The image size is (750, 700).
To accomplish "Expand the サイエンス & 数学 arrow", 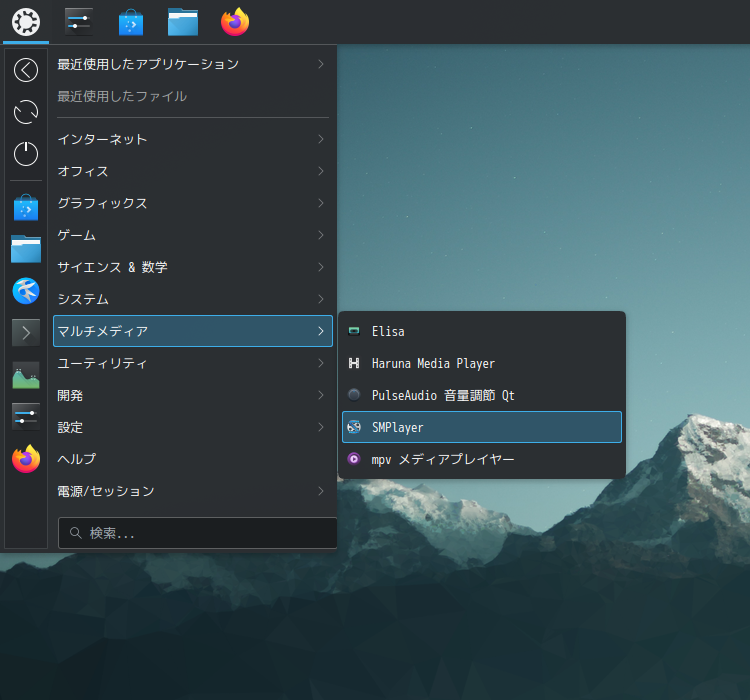I will (x=321, y=267).
